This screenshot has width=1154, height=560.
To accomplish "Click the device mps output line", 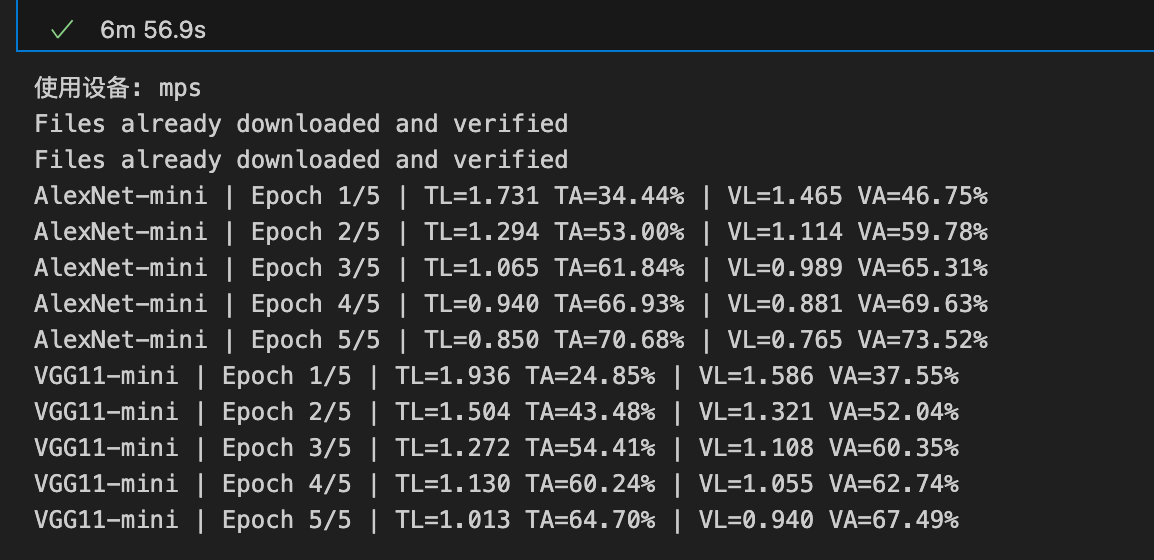I will [x=118, y=88].
